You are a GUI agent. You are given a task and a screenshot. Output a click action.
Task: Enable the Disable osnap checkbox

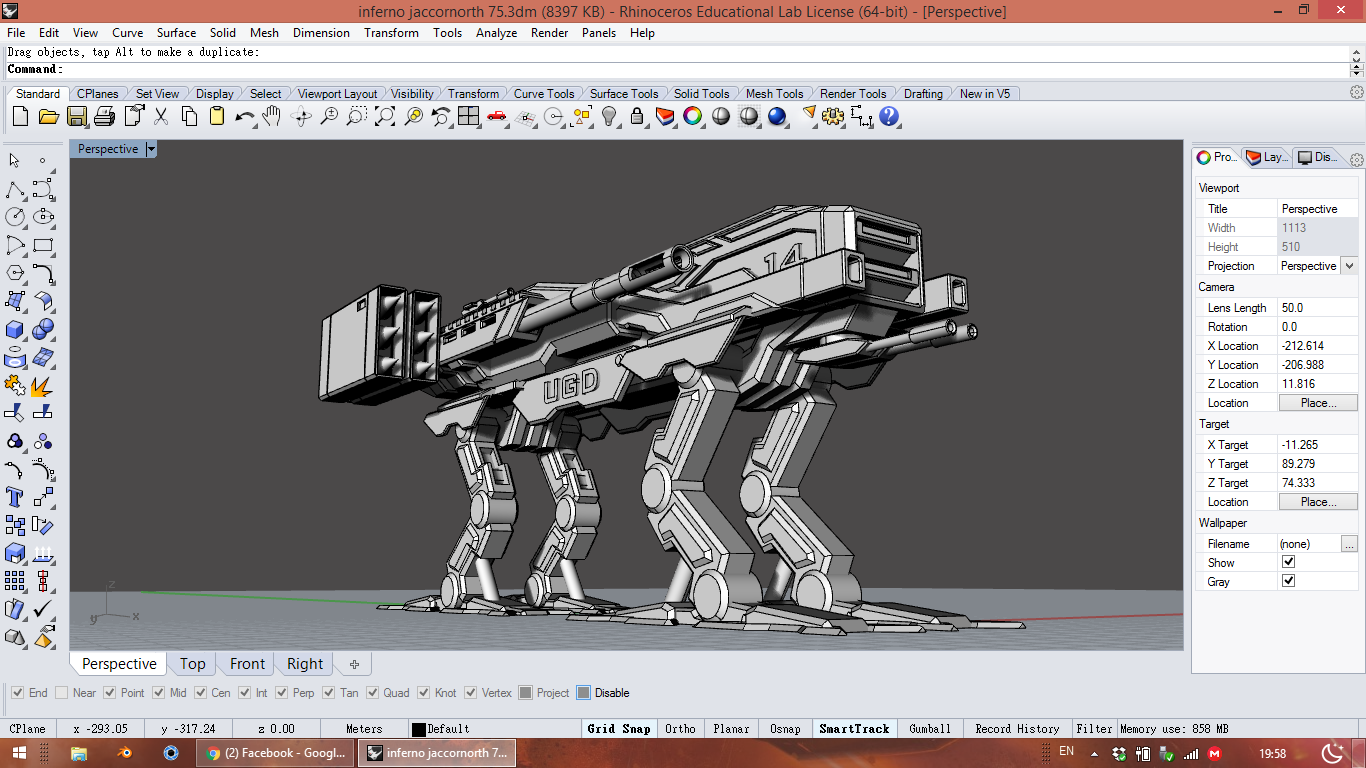point(584,693)
